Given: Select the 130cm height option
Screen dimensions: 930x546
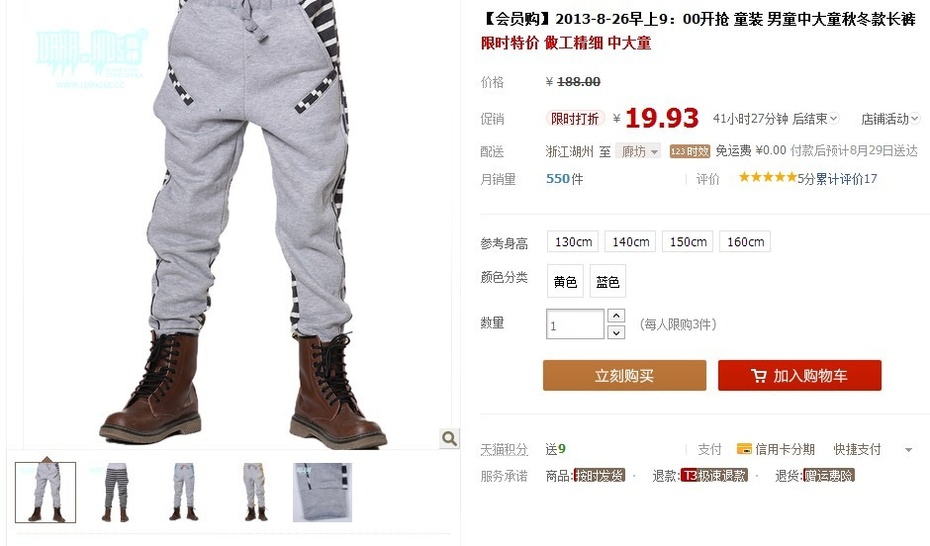Looking at the screenshot, I should [x=573, y=242].
